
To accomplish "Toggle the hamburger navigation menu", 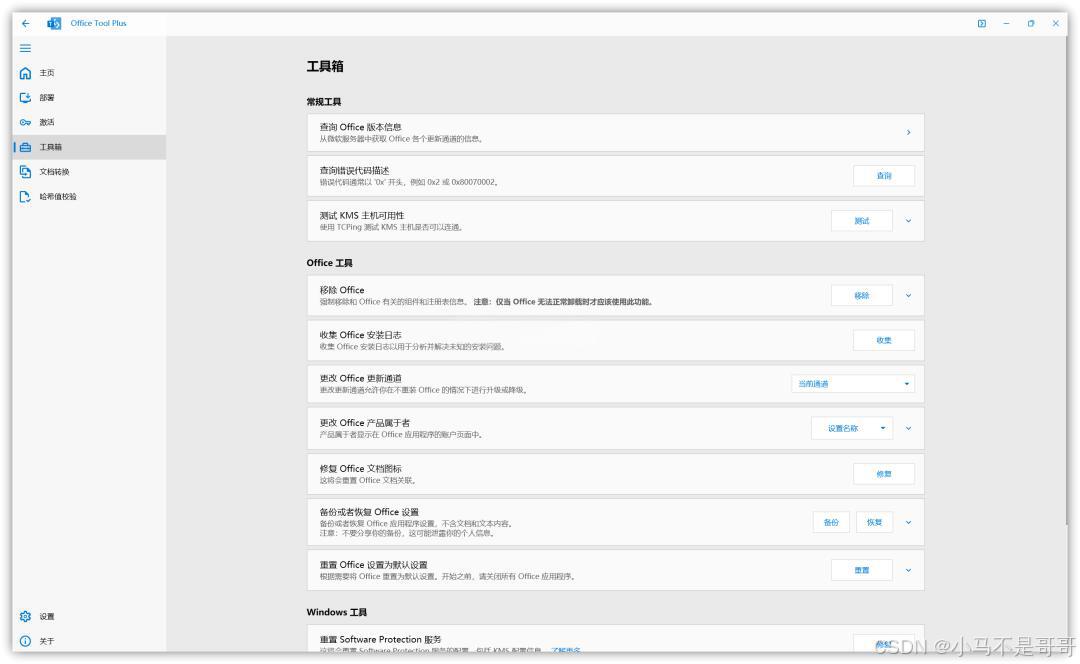I will [25, 48].
